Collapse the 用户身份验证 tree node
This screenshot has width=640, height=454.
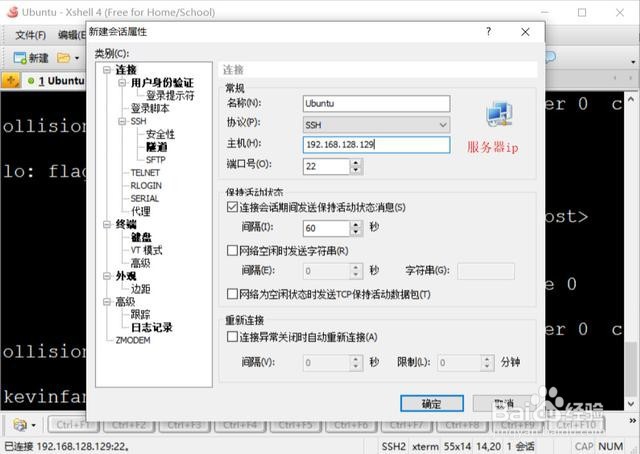point(122,83)
